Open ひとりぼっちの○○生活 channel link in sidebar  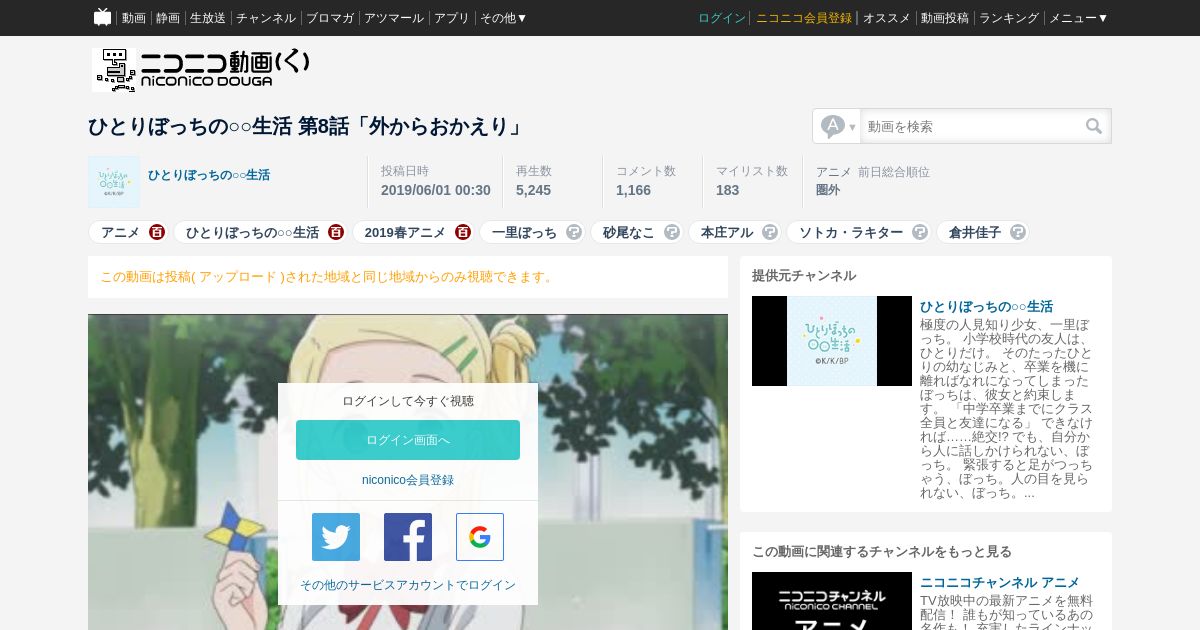[x=986, y=307]
